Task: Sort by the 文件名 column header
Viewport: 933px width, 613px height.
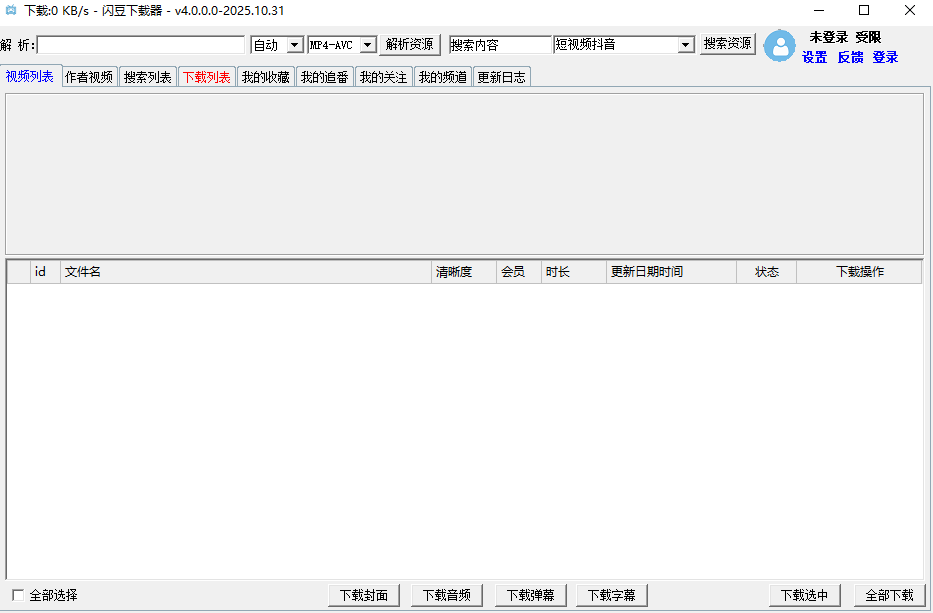Action: (x=245, y=272)
